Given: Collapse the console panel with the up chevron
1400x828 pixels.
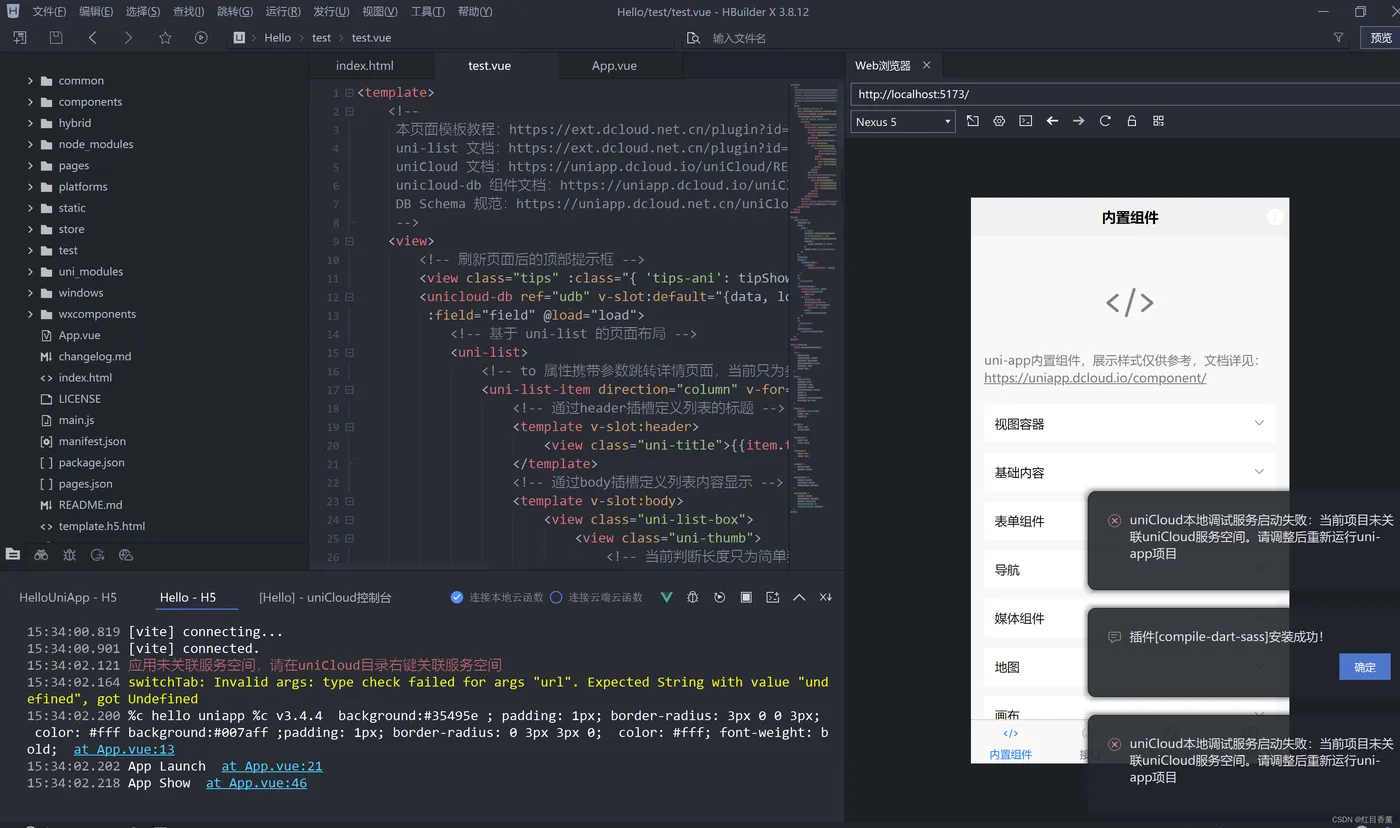Looking at the screenshot, I should tap(799, 597).
